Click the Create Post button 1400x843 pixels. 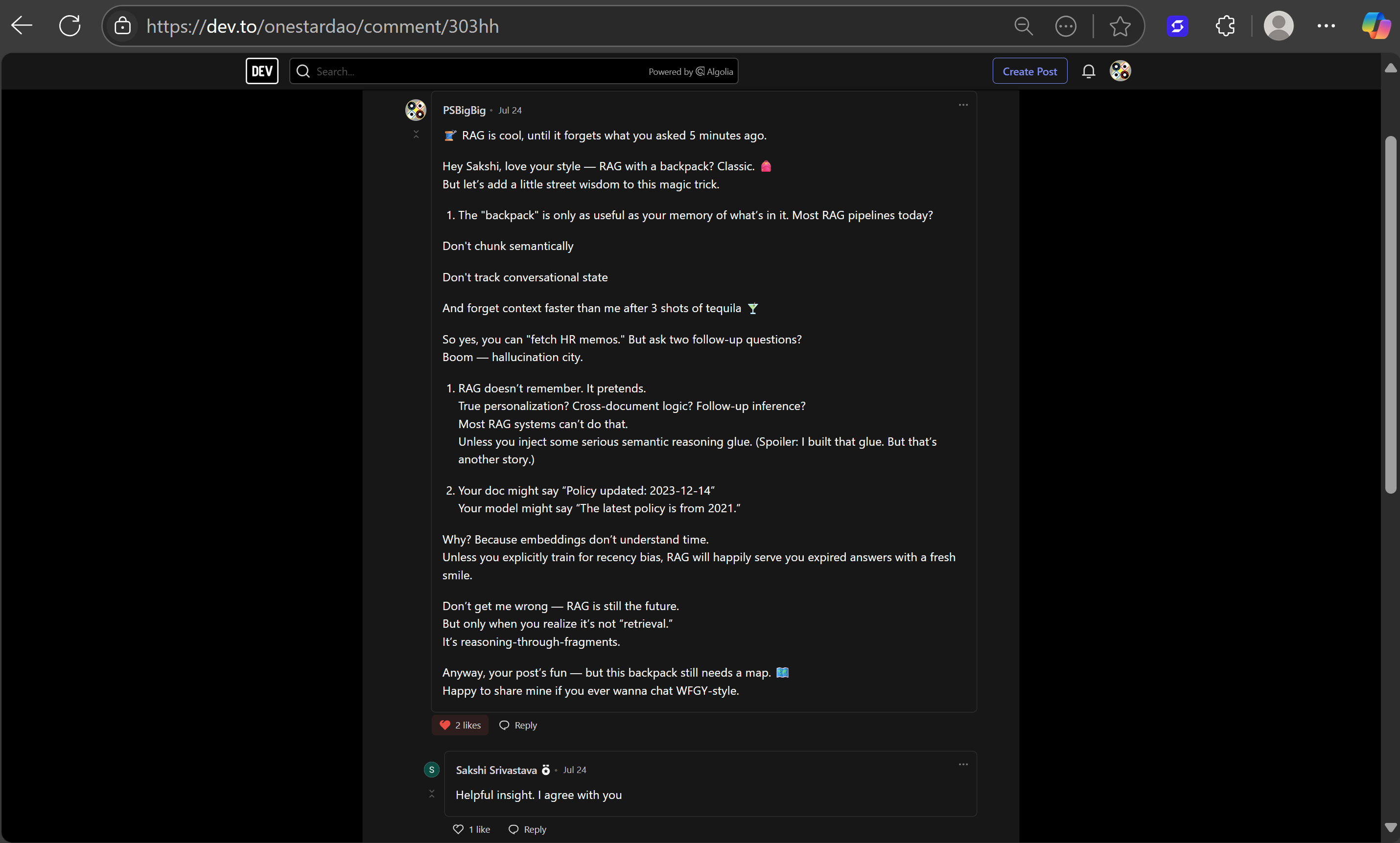click(x=1029, y=71)
